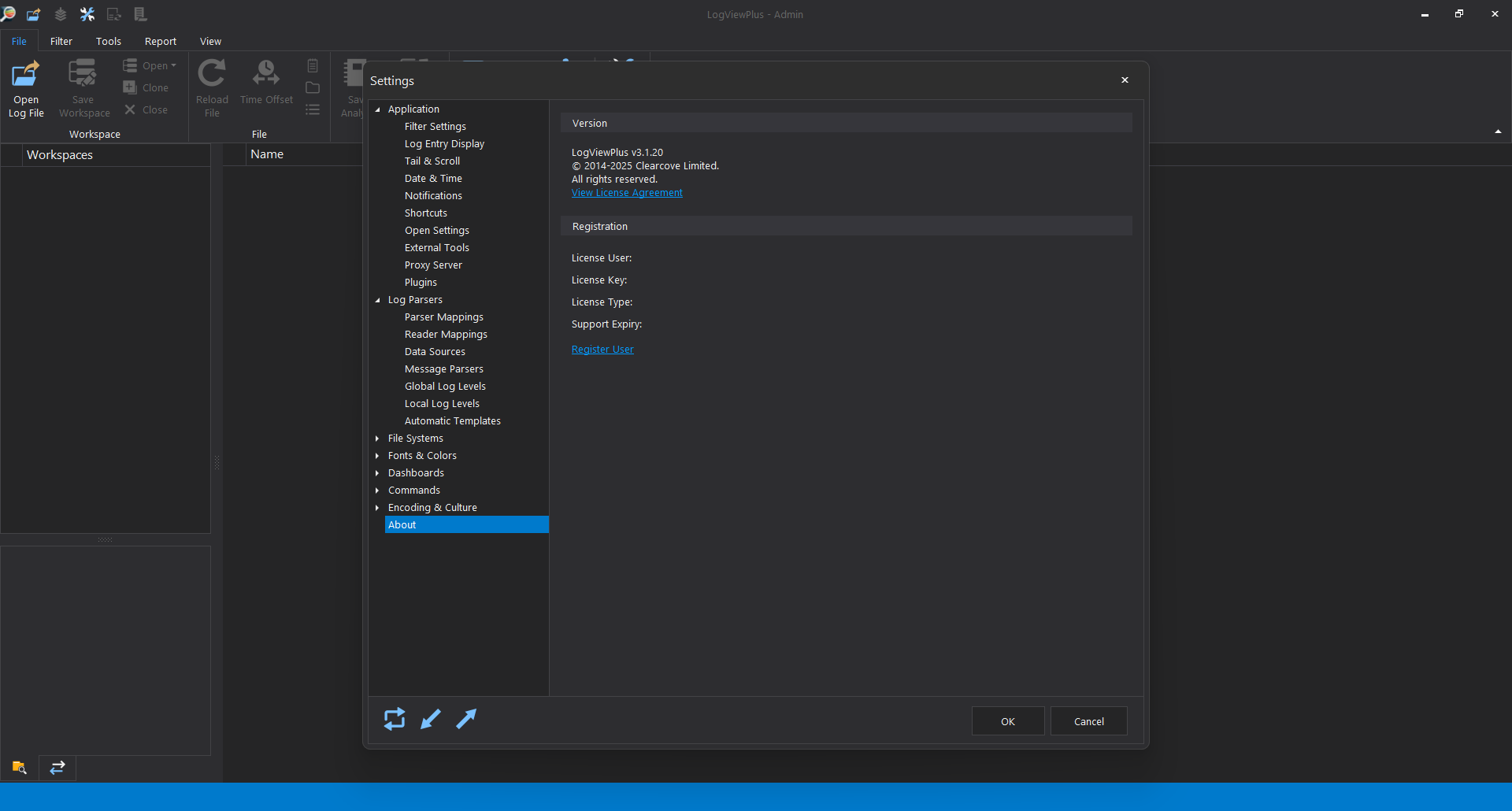Select Message Parsers in the tree
This screenshot has width=1512, height=811.
(x=444, y=369)
